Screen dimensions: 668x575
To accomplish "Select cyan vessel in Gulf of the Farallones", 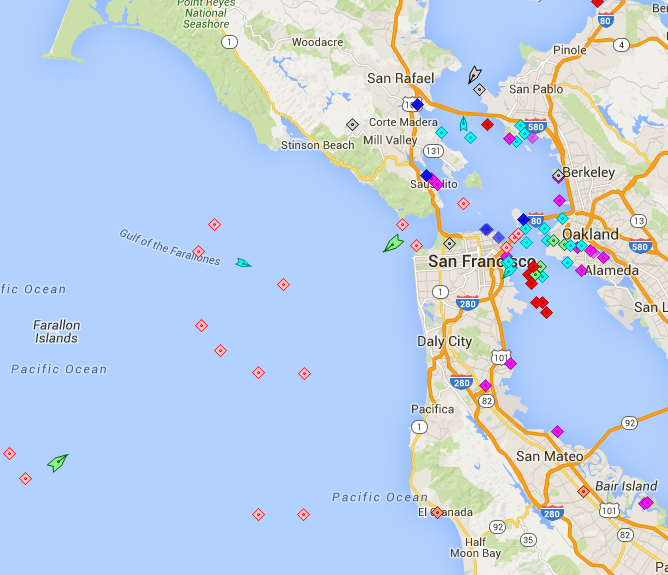I will click(x=243, y=263).
